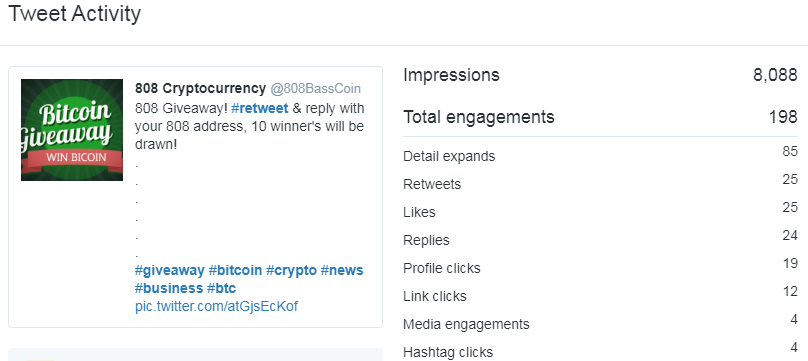Open the 808 Cryptocurrency profile name

pyautogui.click(x=200, y=89)
